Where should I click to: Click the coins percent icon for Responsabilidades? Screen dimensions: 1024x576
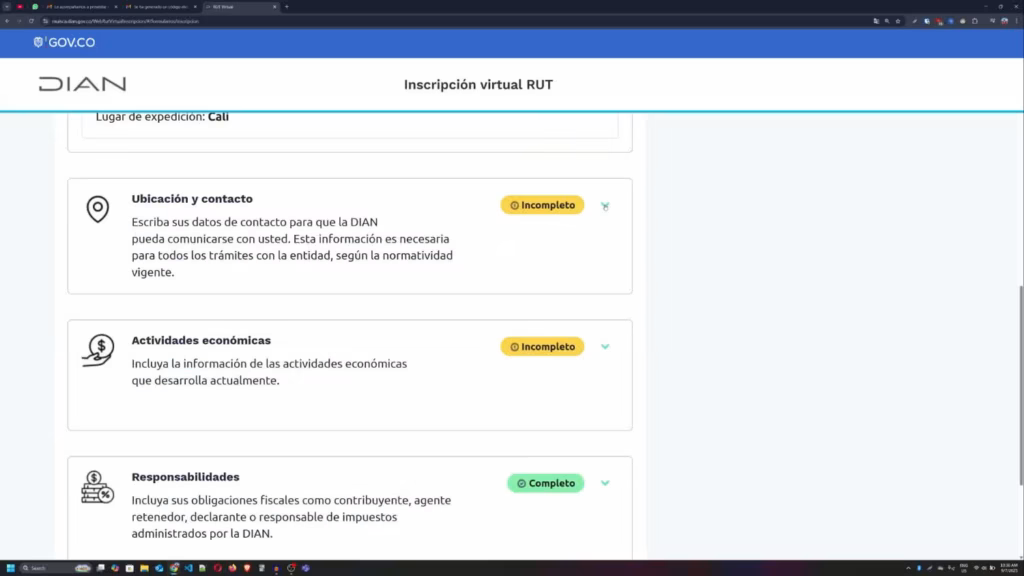point(97,487)
